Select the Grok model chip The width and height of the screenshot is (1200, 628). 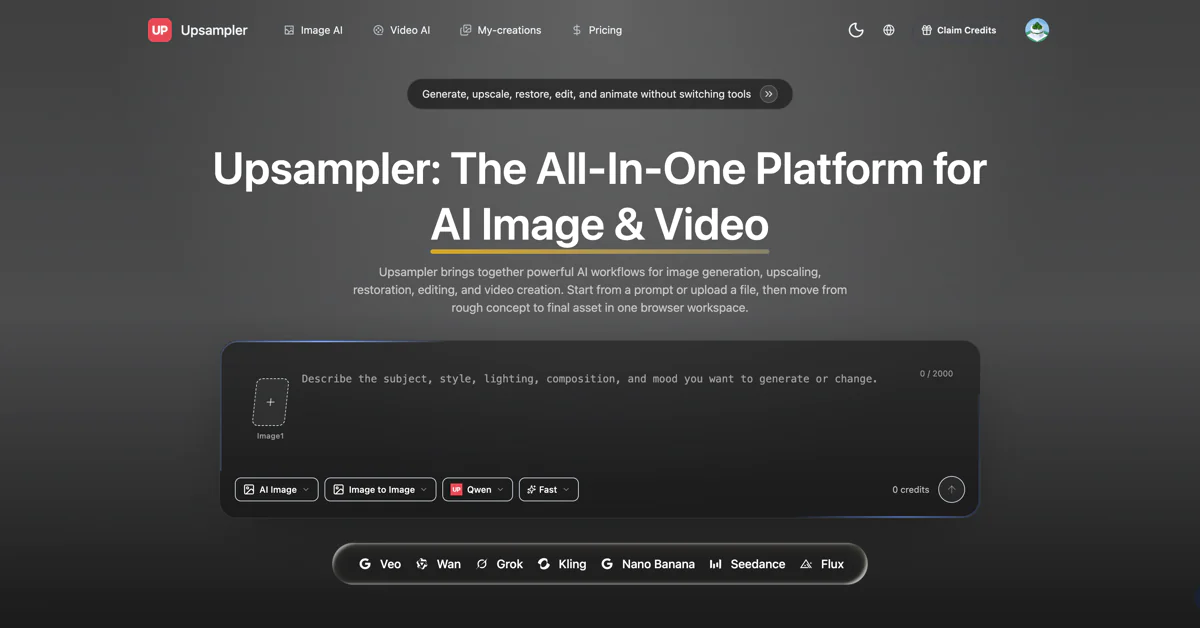(499, 564)
